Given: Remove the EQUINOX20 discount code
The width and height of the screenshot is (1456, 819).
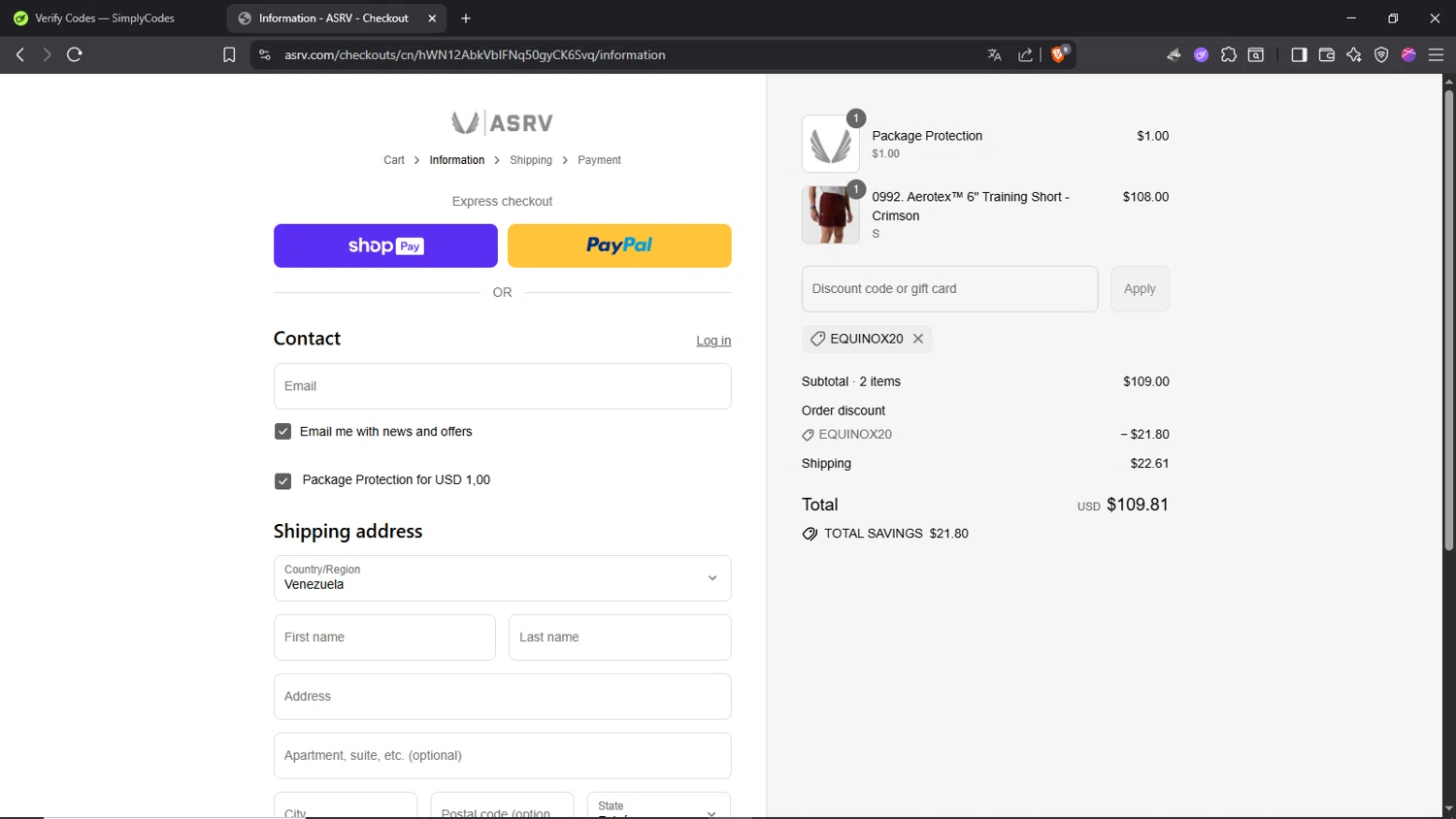Looking at the screenshot, I should [x=918, y=339].
